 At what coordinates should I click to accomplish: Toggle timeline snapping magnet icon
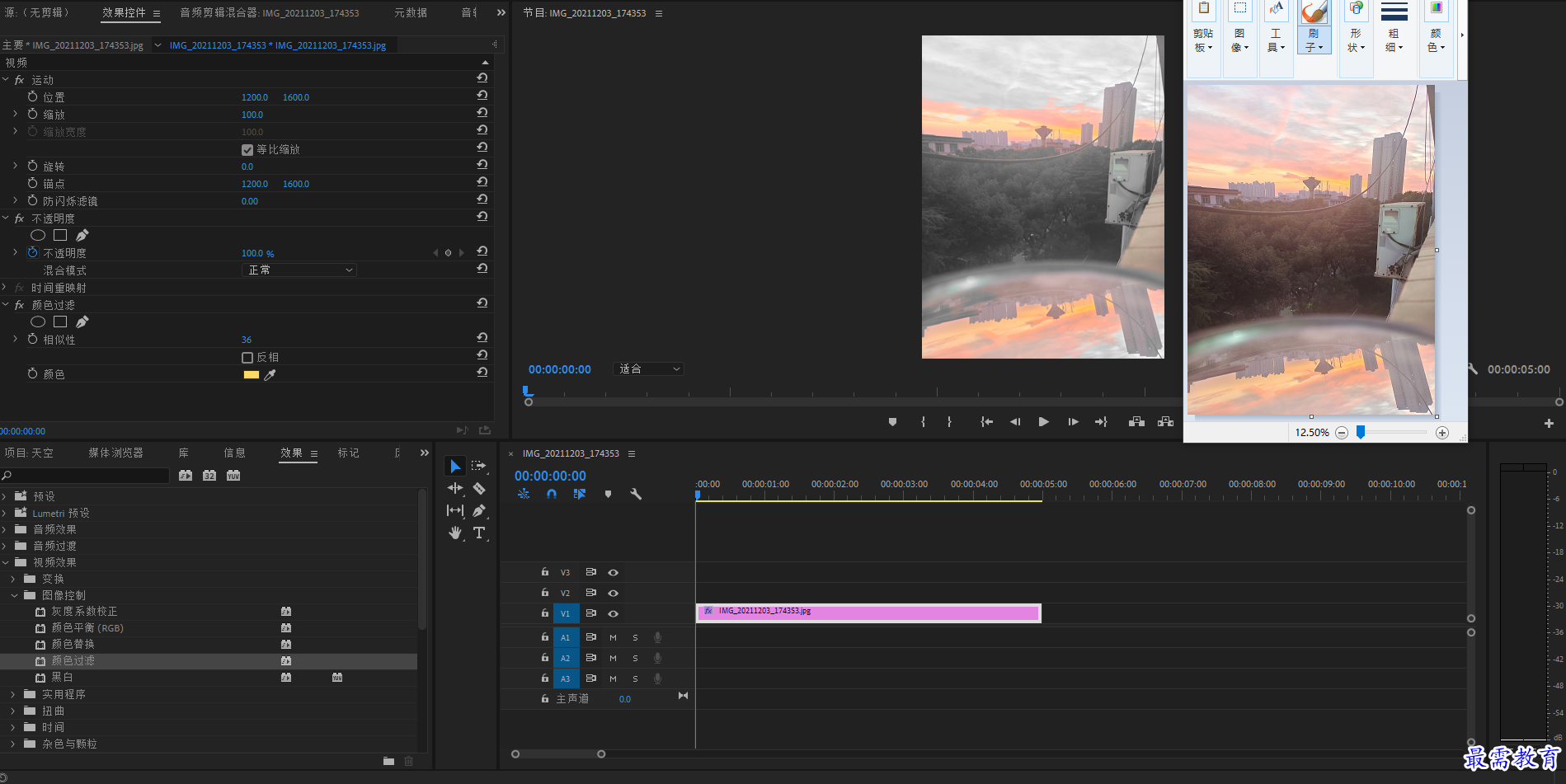pyautogui.click(x=552, y=494)
